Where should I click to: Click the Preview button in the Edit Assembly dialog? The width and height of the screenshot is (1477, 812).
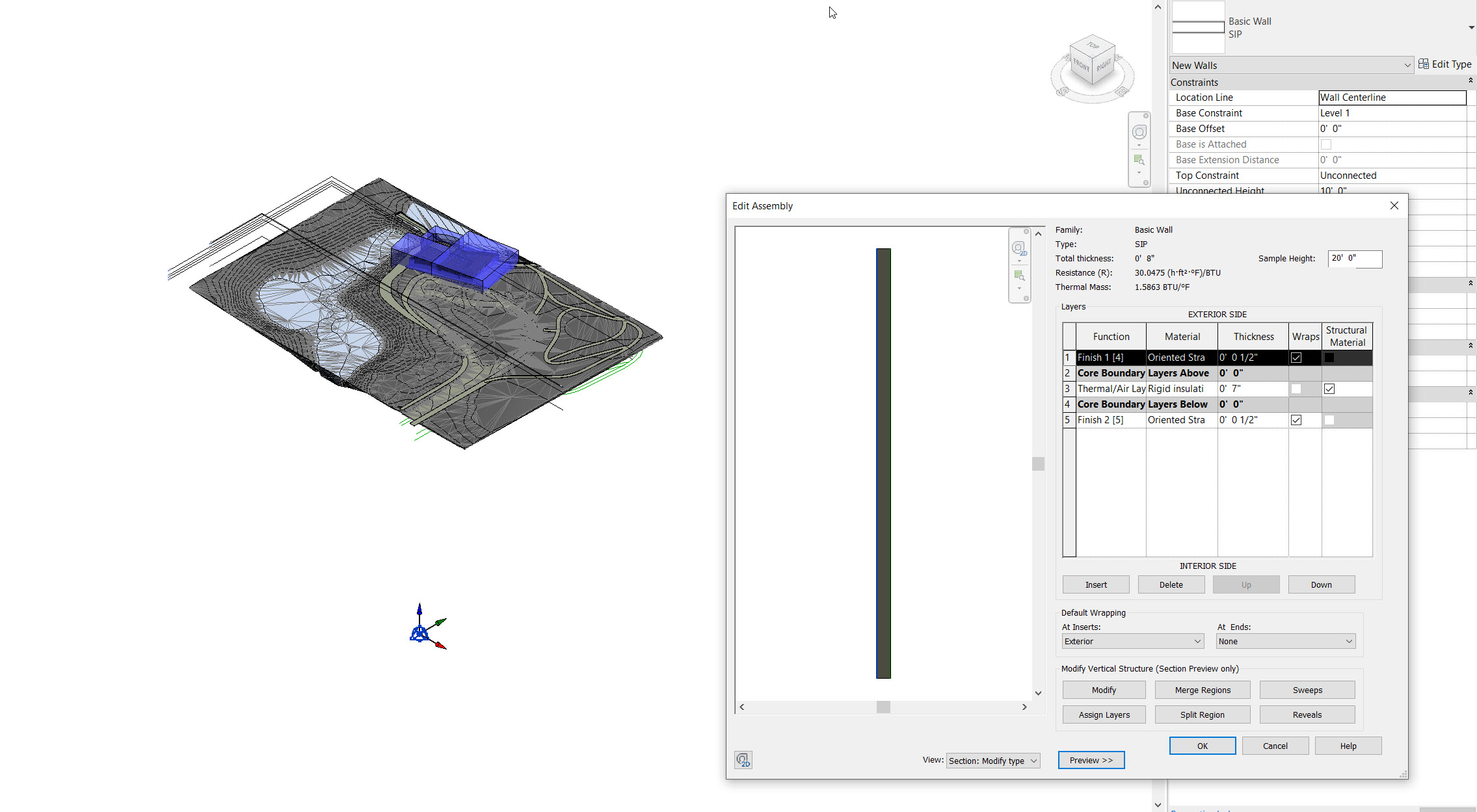click(1091, 760)
